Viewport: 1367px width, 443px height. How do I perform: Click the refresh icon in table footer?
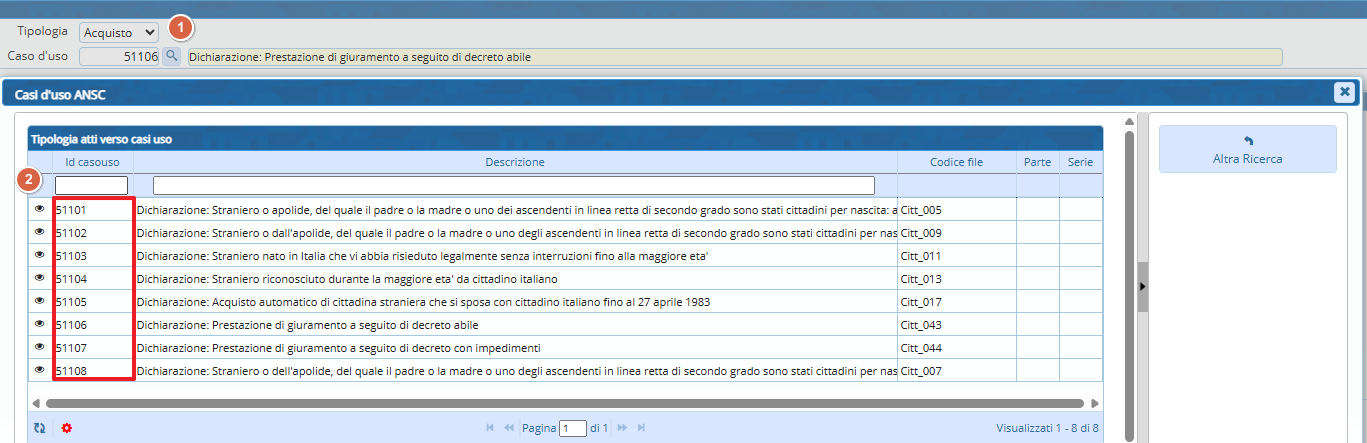pos(39,428)
